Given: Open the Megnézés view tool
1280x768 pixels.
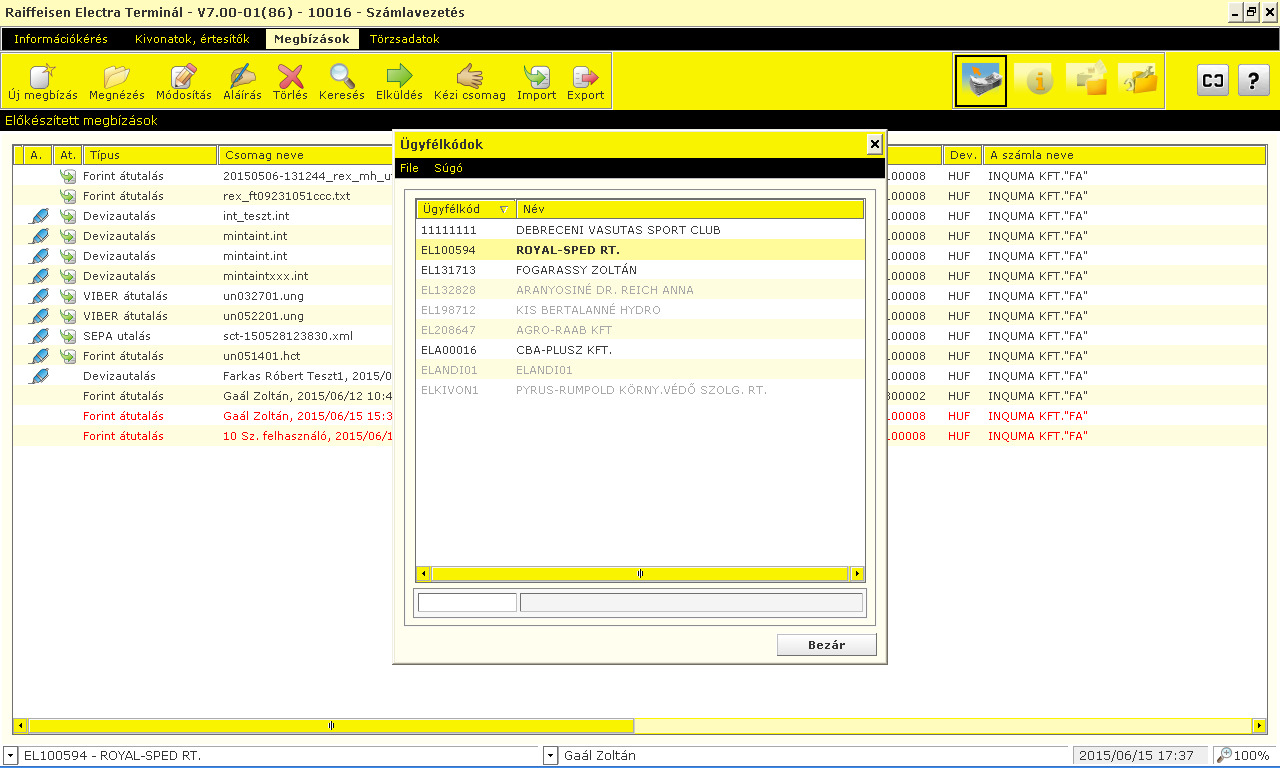Looking at the screenshot, I should pyautogui.click(x=116, y=81).
